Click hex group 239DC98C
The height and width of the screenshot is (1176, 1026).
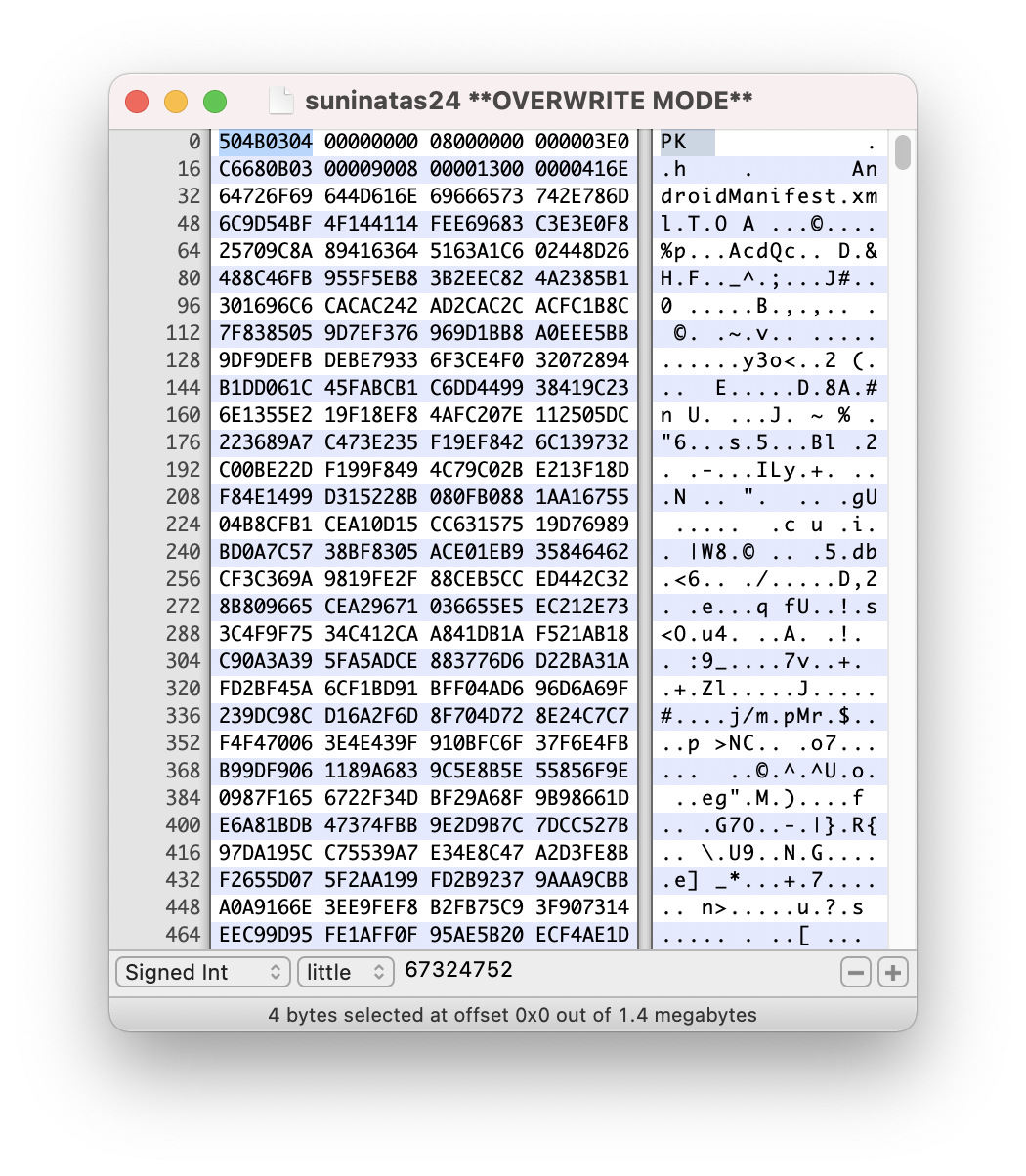(266, 716)
